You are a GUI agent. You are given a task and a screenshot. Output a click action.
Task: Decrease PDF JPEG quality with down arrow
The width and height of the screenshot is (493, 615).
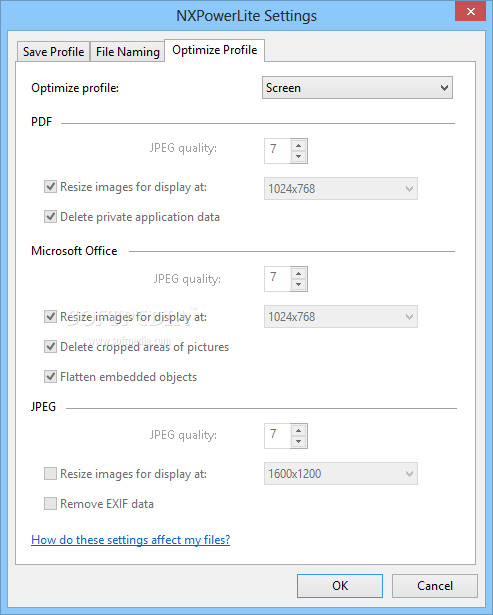coord(299,156)
